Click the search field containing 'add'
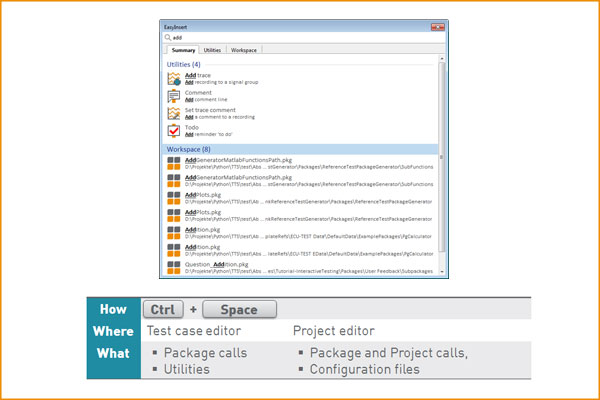Screen dimensions: 600x400 (x=300, y=37)
